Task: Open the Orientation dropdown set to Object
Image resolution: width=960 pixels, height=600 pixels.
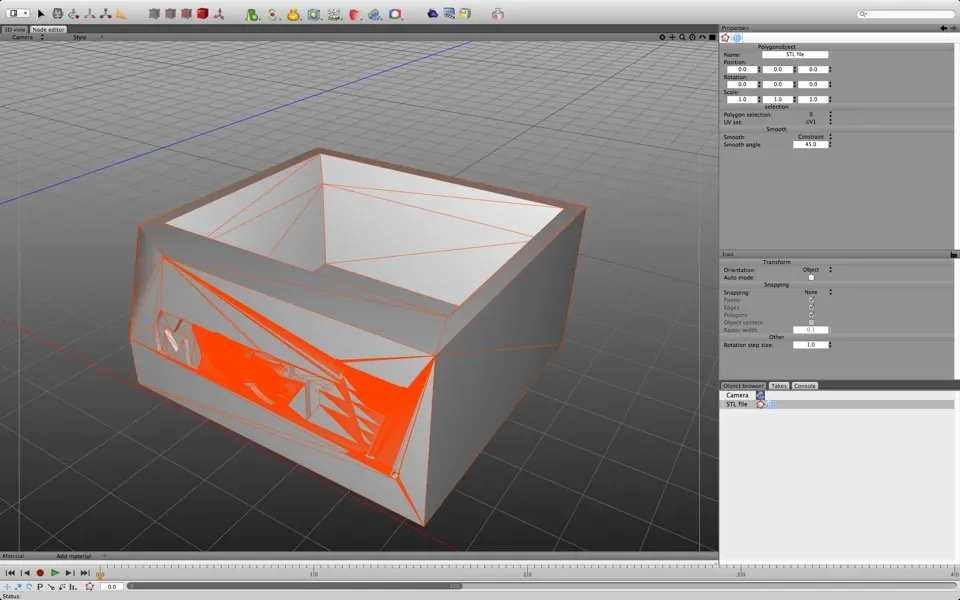Action: (x=812, y=269)
